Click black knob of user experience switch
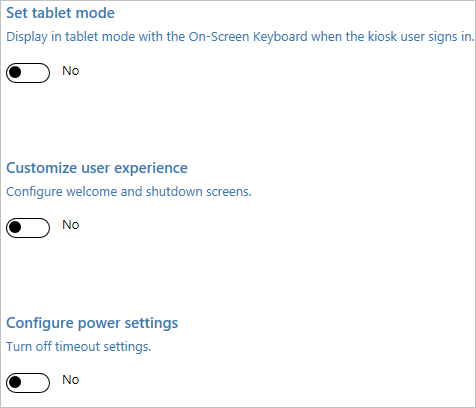Viewport: 476px width, 408px height. [15, 227]
